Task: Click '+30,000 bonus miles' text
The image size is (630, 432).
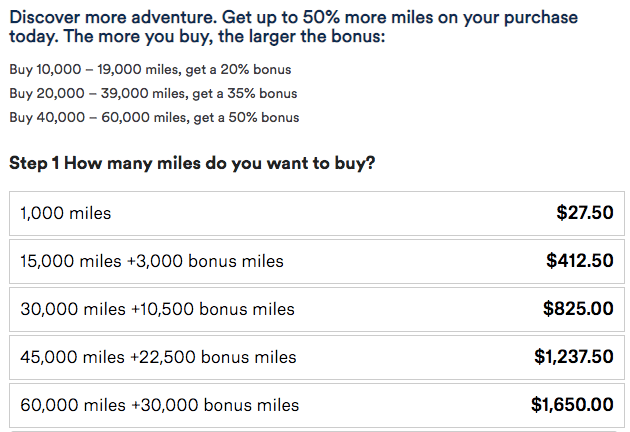Action: tap(215, 405)
